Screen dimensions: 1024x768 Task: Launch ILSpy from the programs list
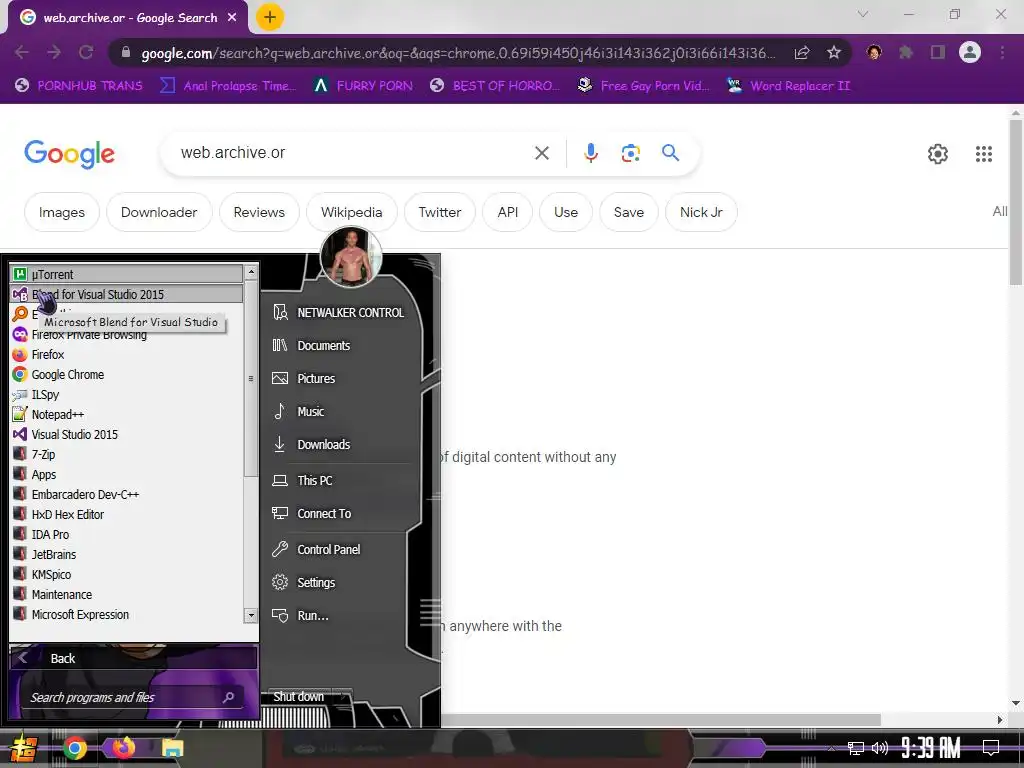point(127,394)
